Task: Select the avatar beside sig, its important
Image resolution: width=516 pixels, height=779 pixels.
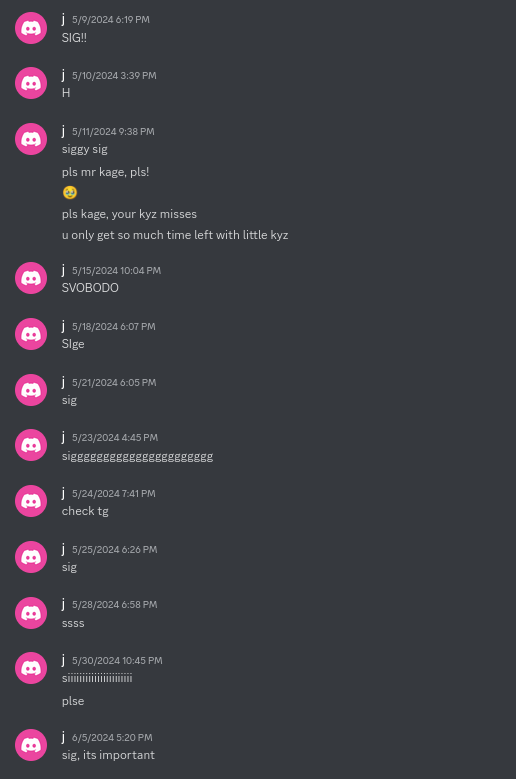Action: coord(31,745)
